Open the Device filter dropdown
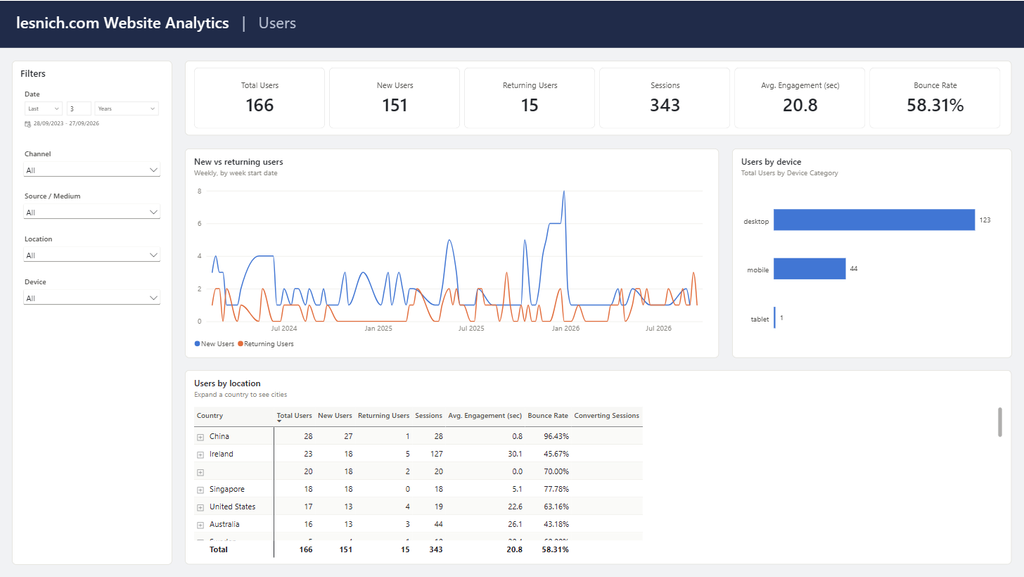This screenshot has height=577, width=1024. click(91, 298)
